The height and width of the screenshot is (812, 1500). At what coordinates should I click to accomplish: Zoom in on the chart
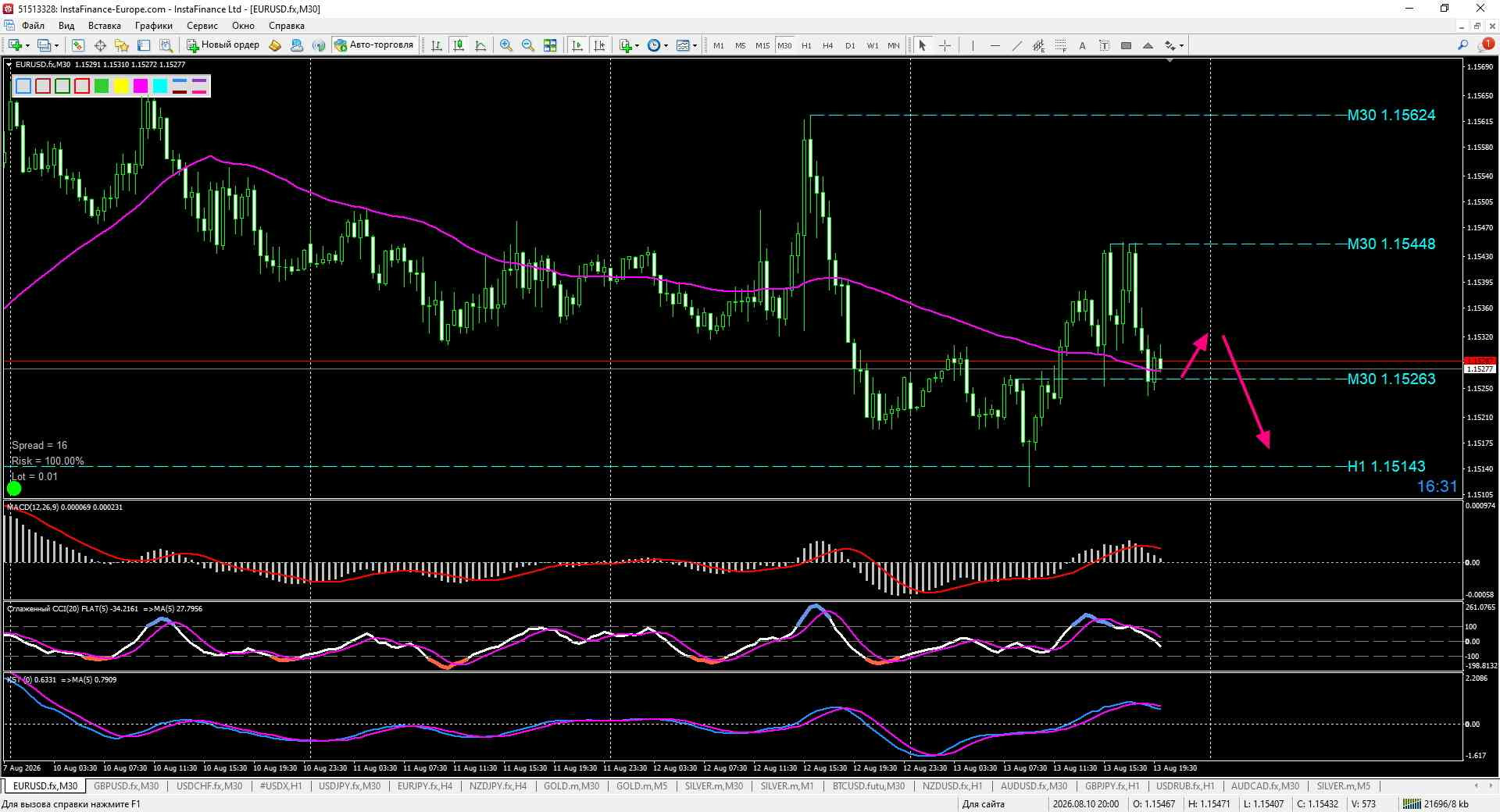click(506, 45)
